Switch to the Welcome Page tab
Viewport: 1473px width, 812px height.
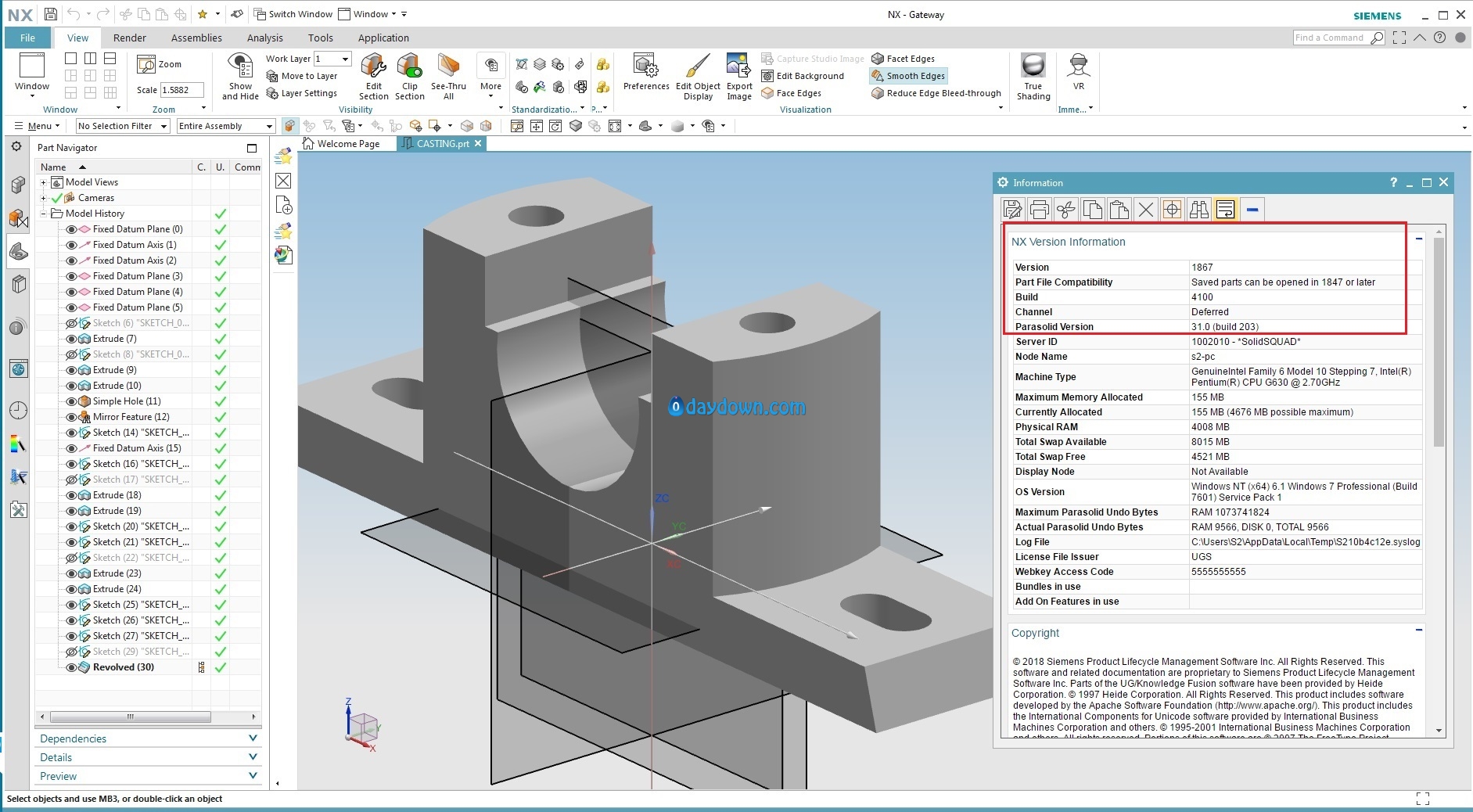point(341,144)
